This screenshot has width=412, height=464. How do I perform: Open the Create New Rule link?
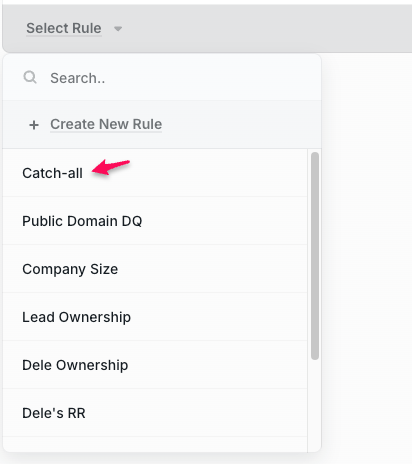click(106, 124)
